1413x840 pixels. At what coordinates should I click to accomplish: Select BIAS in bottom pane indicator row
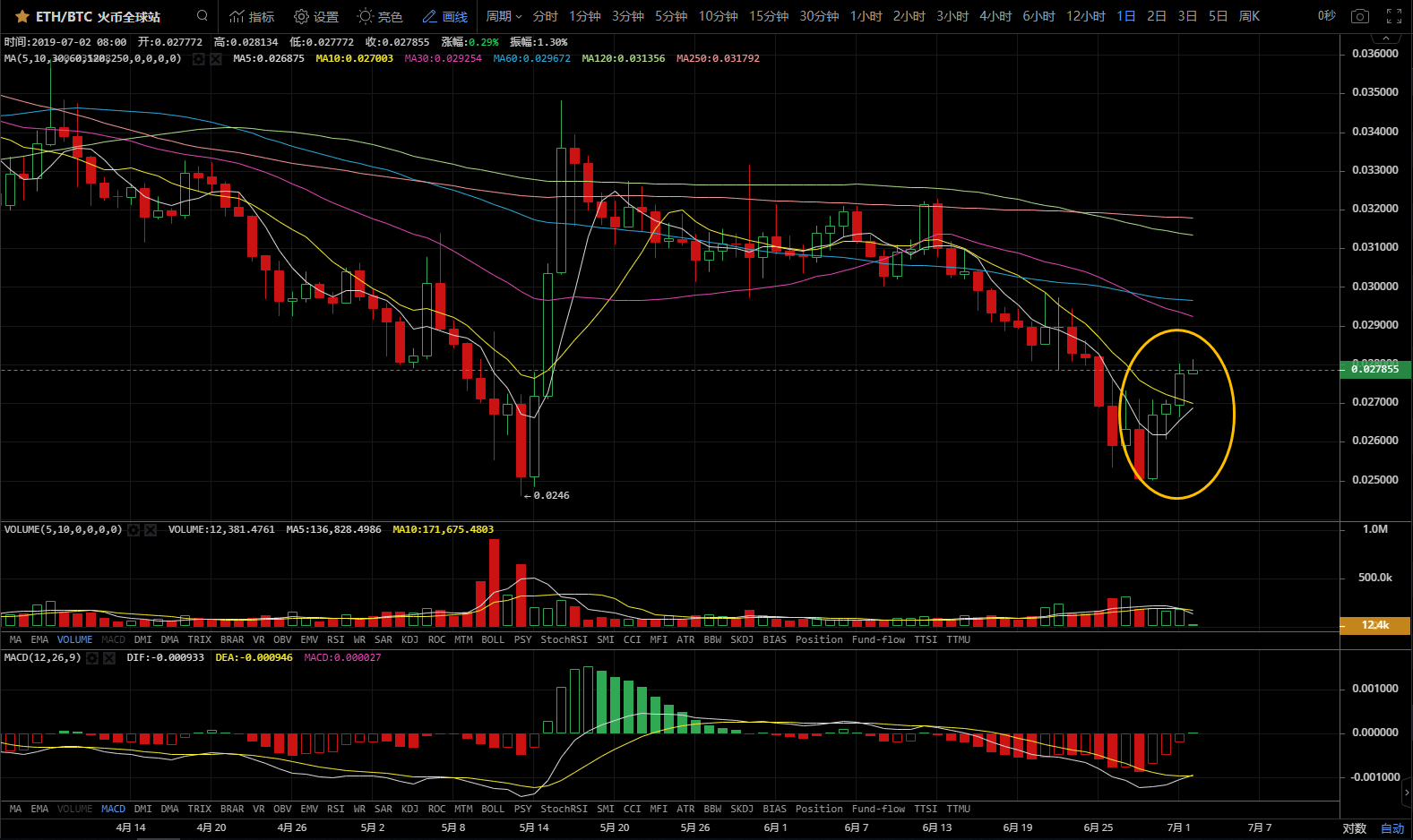coord(774,809)
